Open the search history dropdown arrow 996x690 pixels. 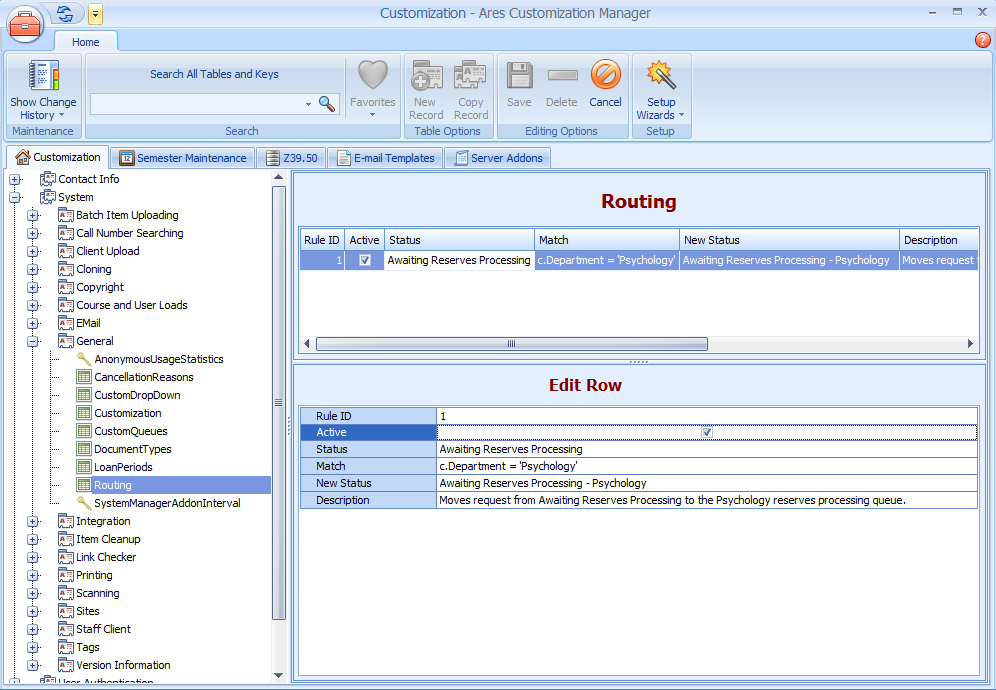pos(308,103)
